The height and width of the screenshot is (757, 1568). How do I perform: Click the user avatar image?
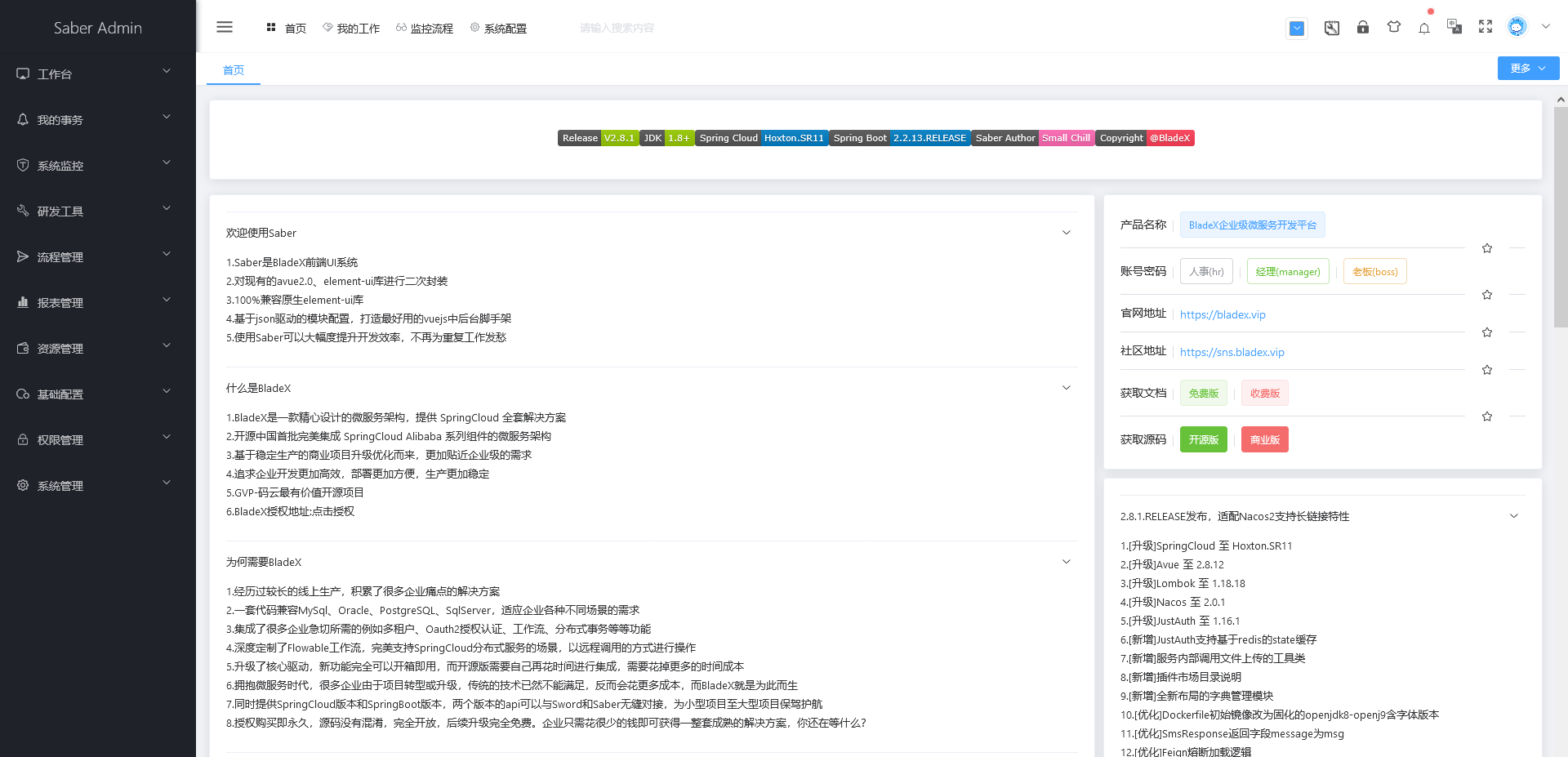pyautogui.click(x=1517, y=27)
